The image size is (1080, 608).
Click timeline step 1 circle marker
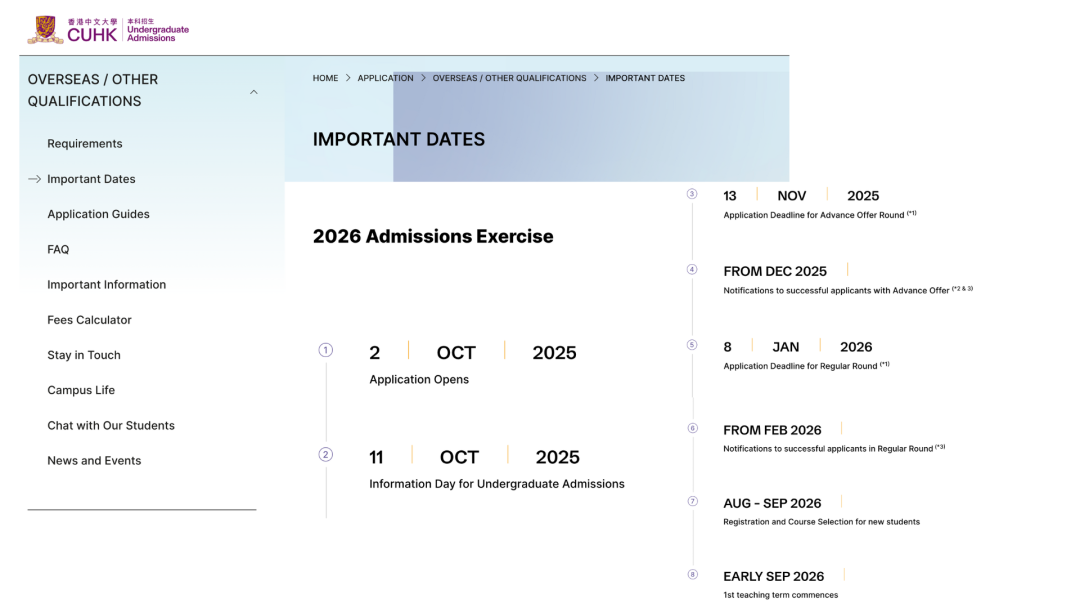coord(325,350)
